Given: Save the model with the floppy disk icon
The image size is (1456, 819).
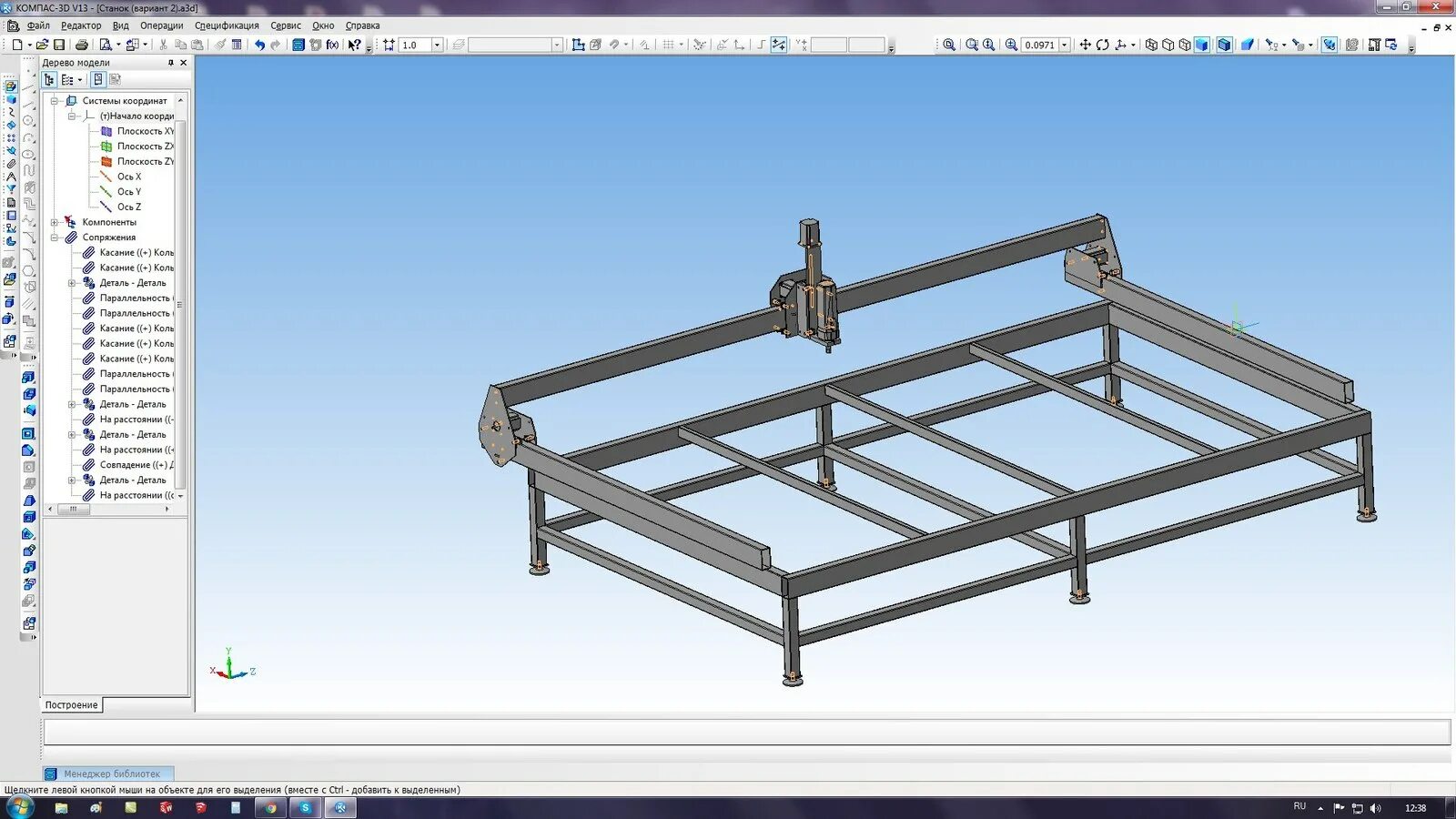Looking at the screenshot, I should click(59, 45).
